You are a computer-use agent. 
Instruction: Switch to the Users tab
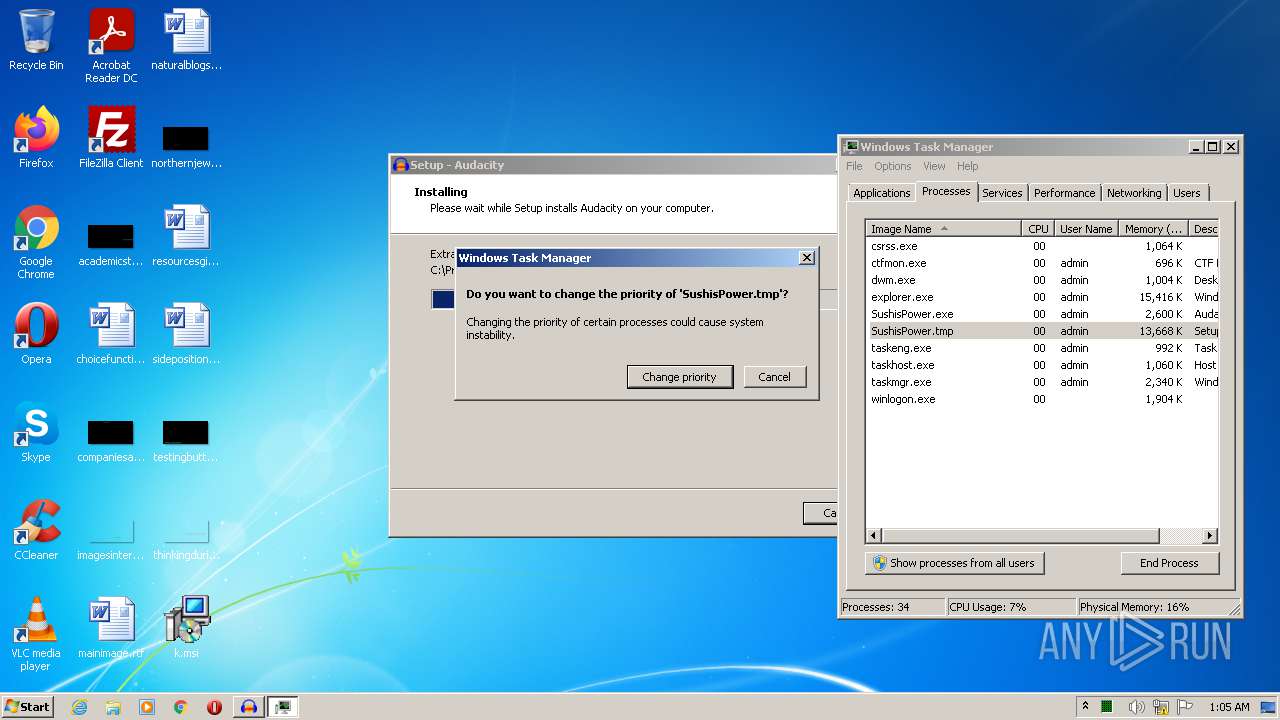click(1187, 193)
